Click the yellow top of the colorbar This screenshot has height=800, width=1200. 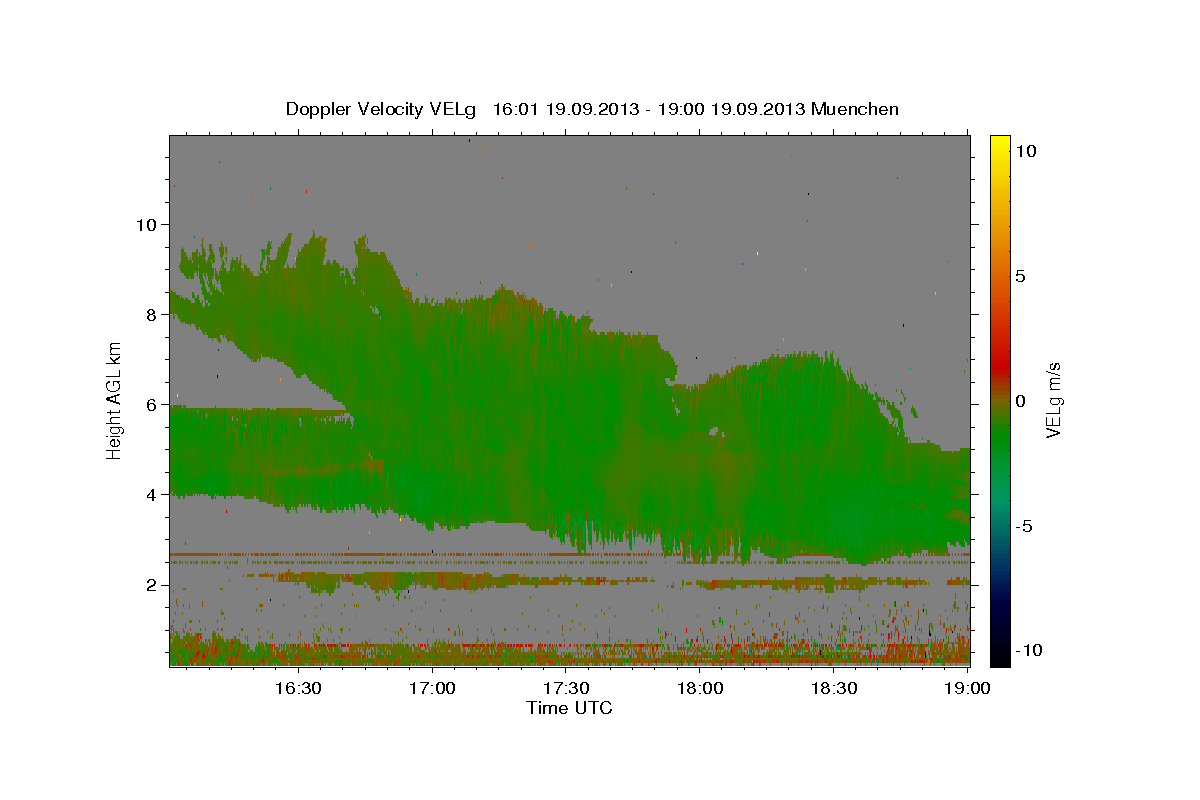[1000, 145]
